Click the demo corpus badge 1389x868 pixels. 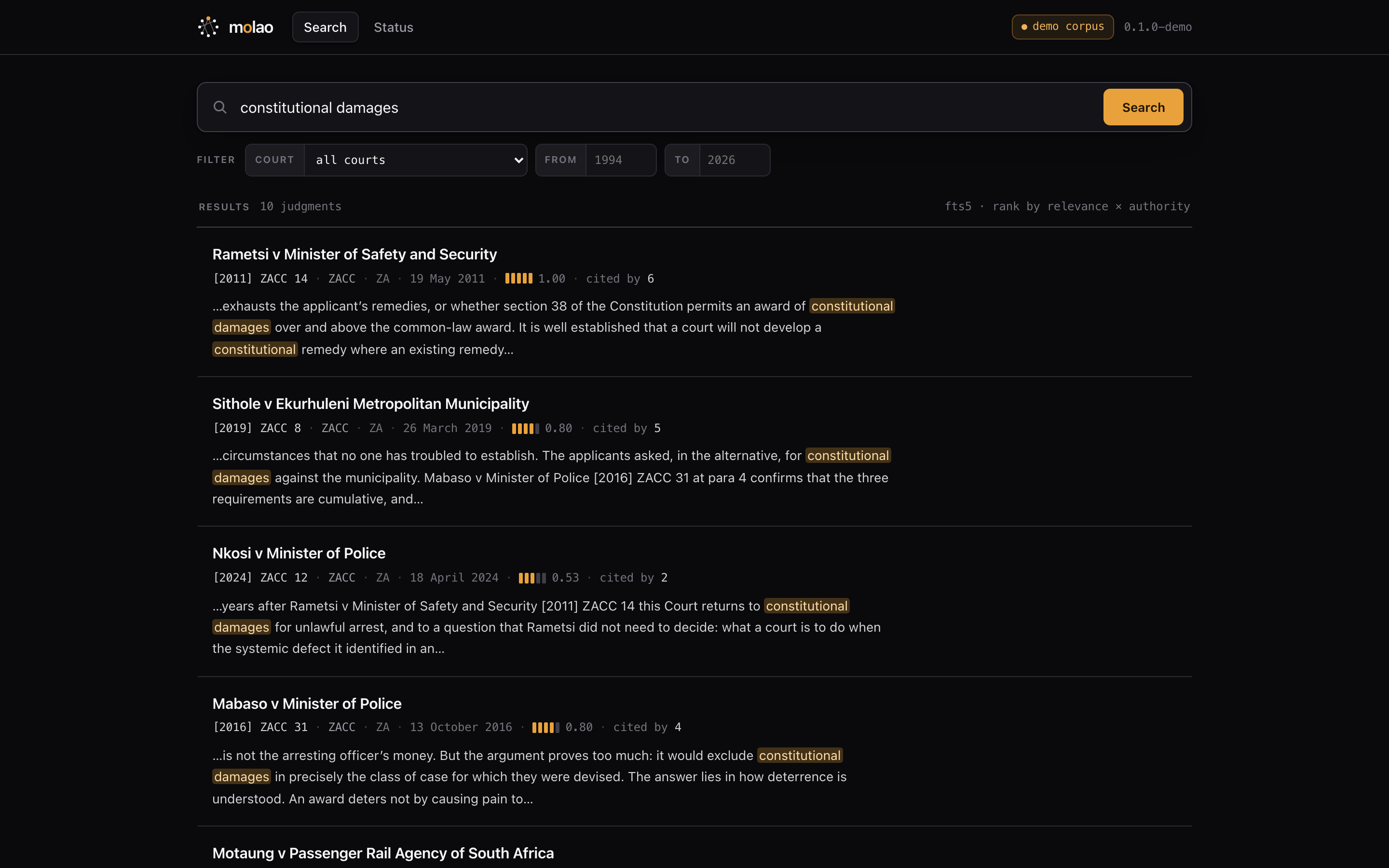click(1062, 27)
